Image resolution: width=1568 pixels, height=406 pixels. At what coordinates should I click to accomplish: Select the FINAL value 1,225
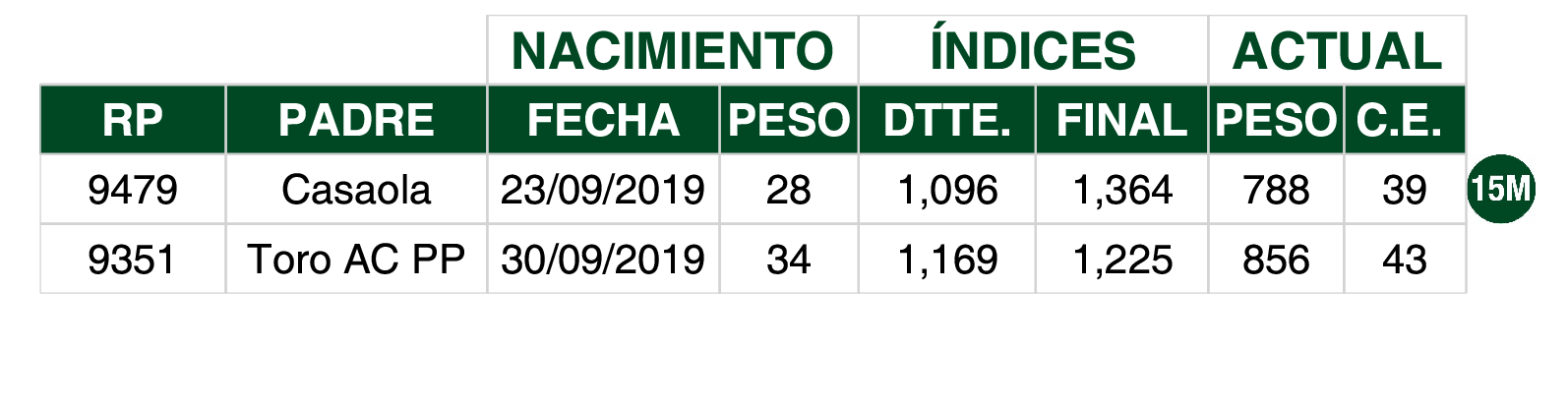[x=1121, y=260]
